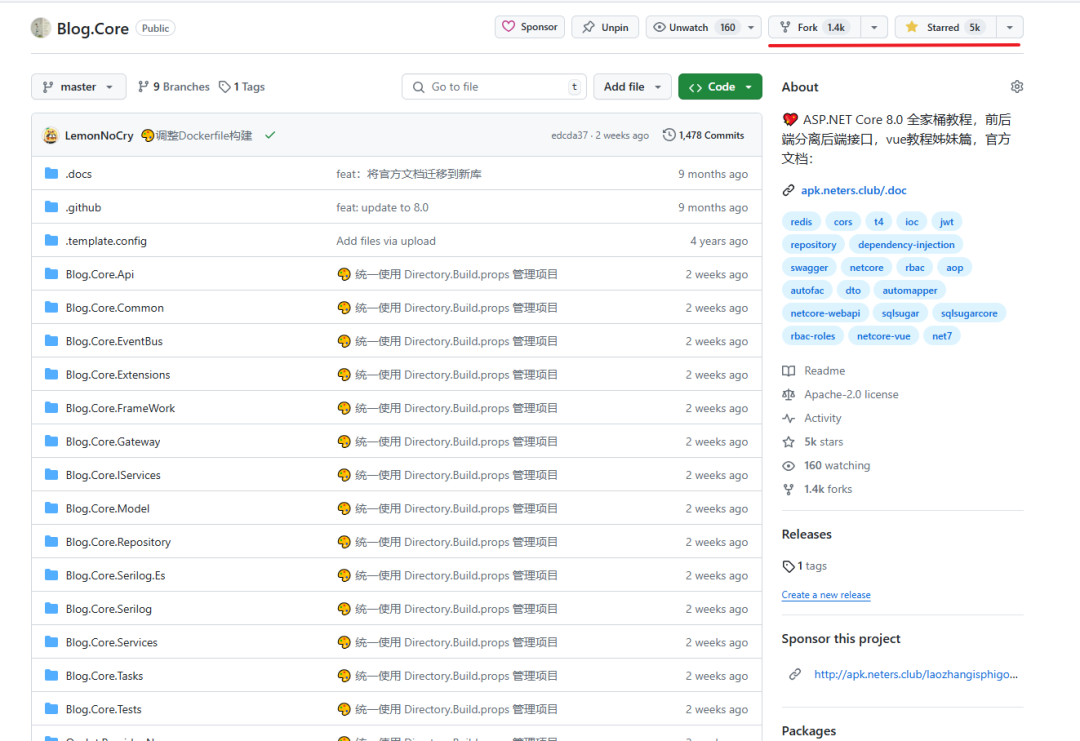The width and height of the screenshot is (1080, 741).
Task: Expand the Unwatch notification options arrow
Action: coord(751,28)
